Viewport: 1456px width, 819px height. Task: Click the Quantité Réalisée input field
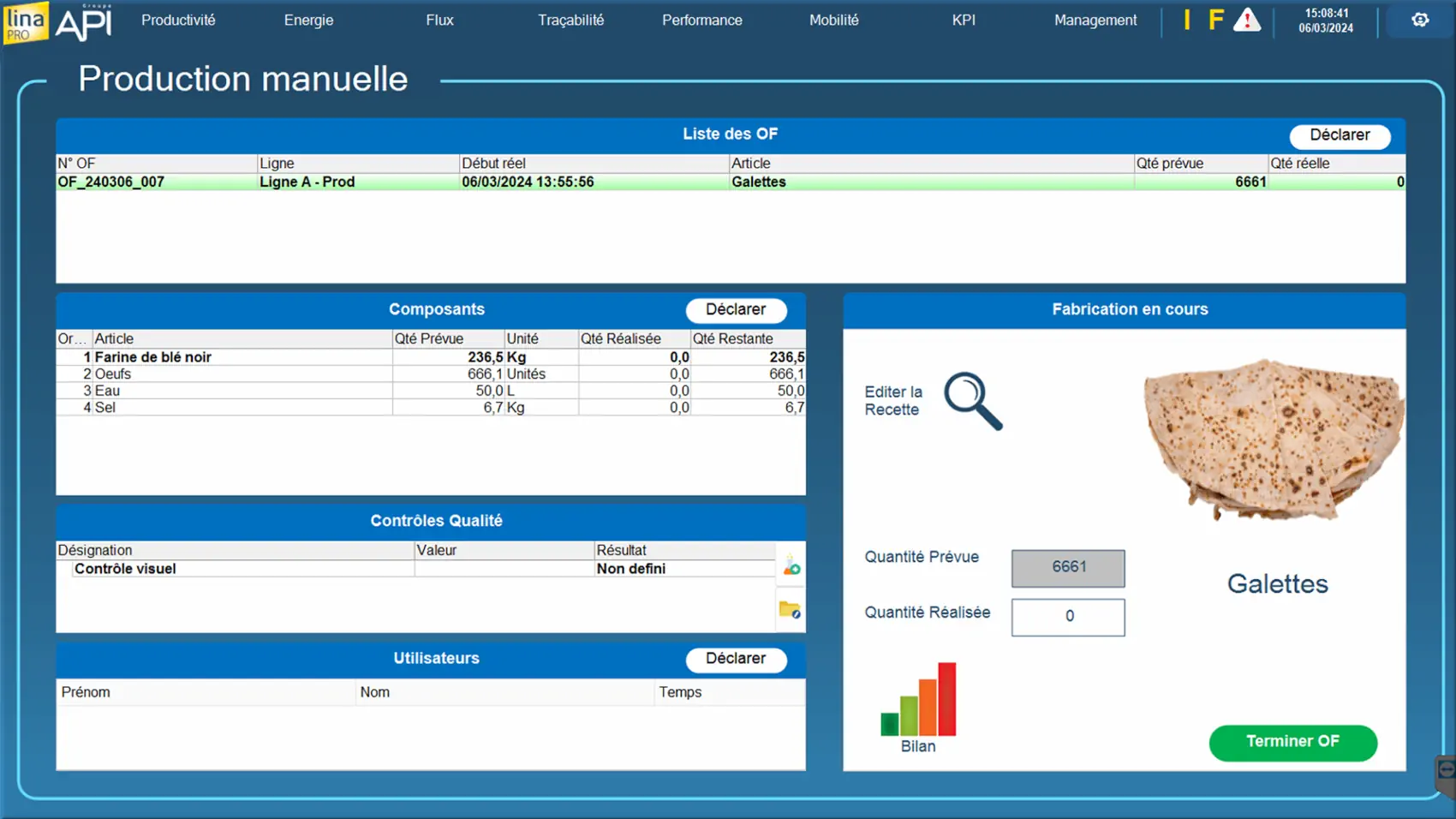click(x=1068, y=617)
